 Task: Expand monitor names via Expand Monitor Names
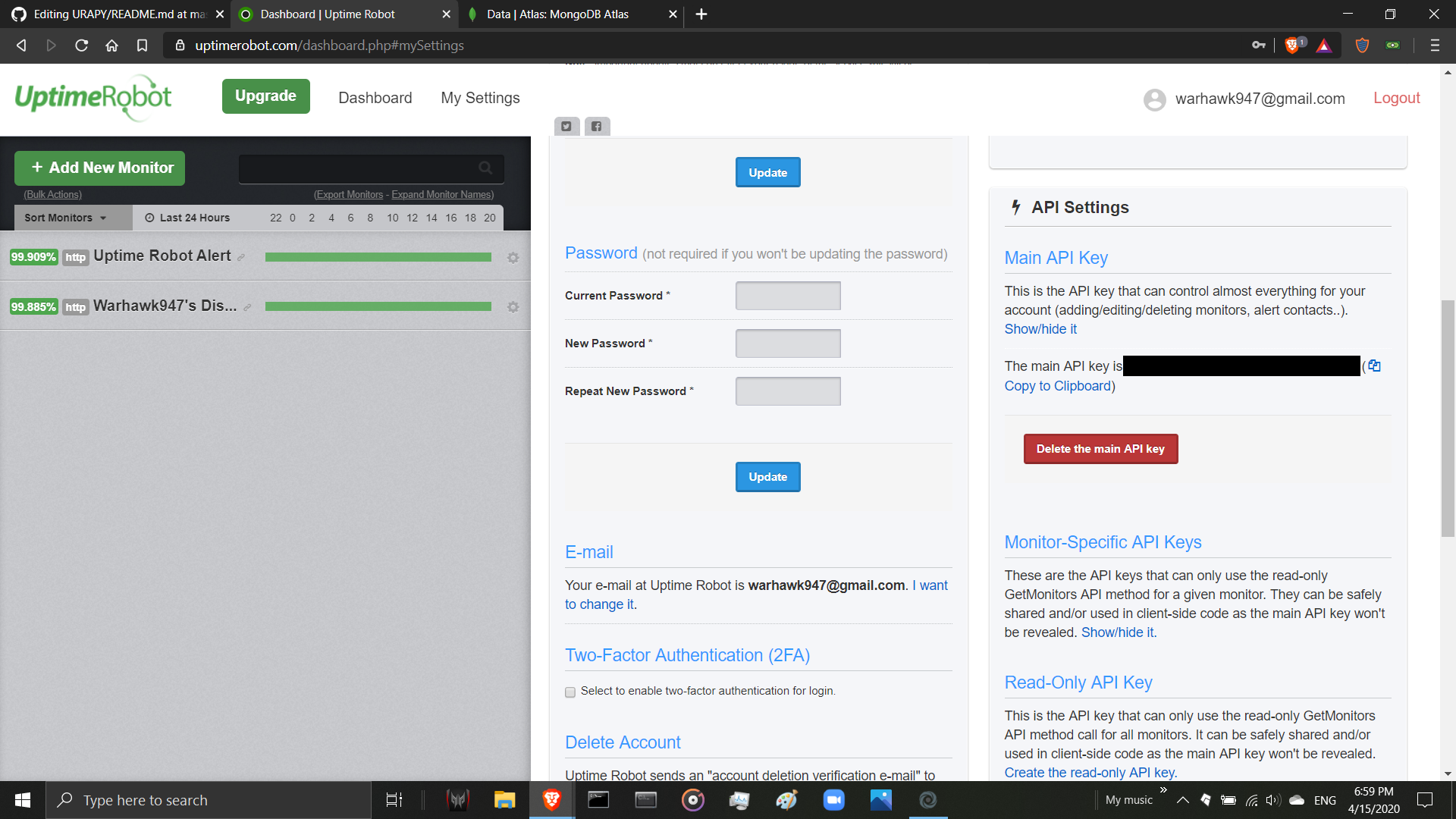click(x=441, y=195)
